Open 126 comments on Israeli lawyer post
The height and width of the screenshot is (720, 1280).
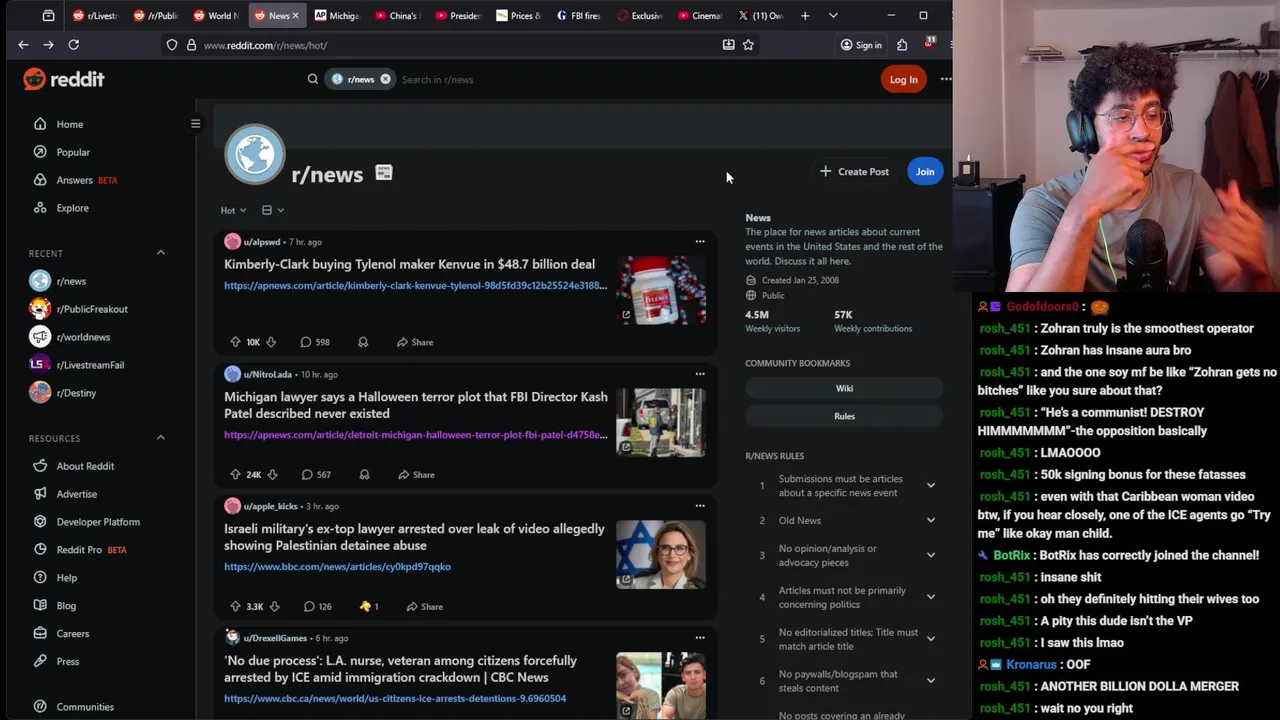click(x=317, y=607)
